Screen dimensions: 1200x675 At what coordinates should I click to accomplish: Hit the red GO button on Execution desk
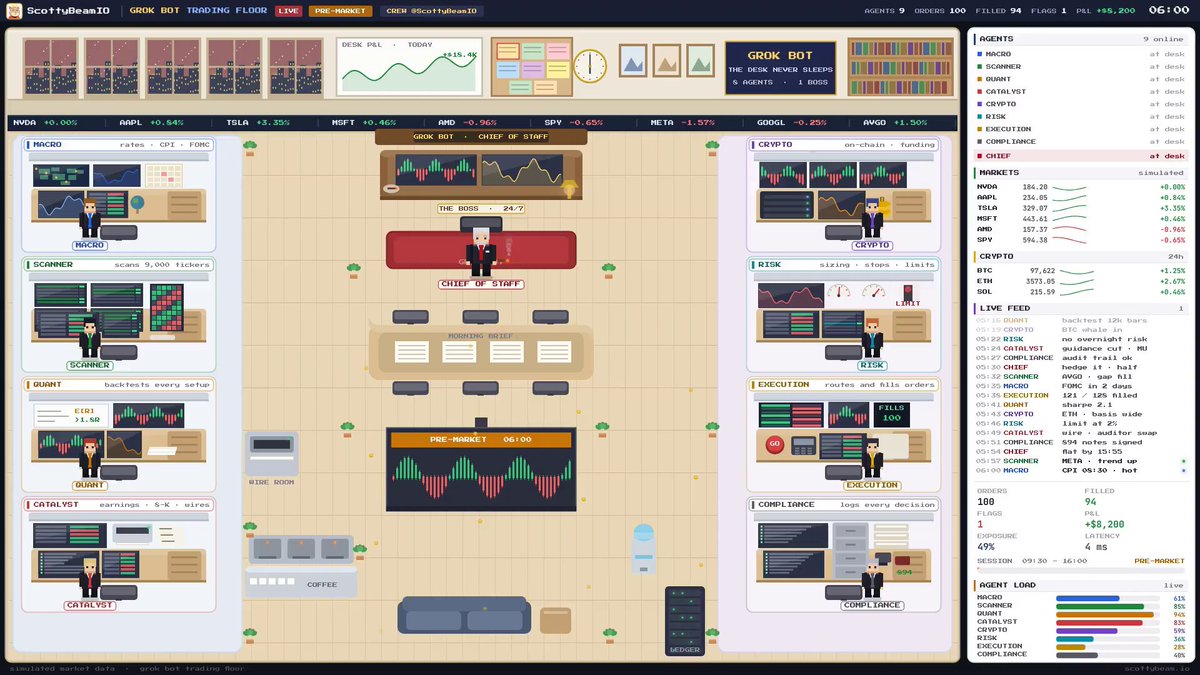[x=773, y=444]
